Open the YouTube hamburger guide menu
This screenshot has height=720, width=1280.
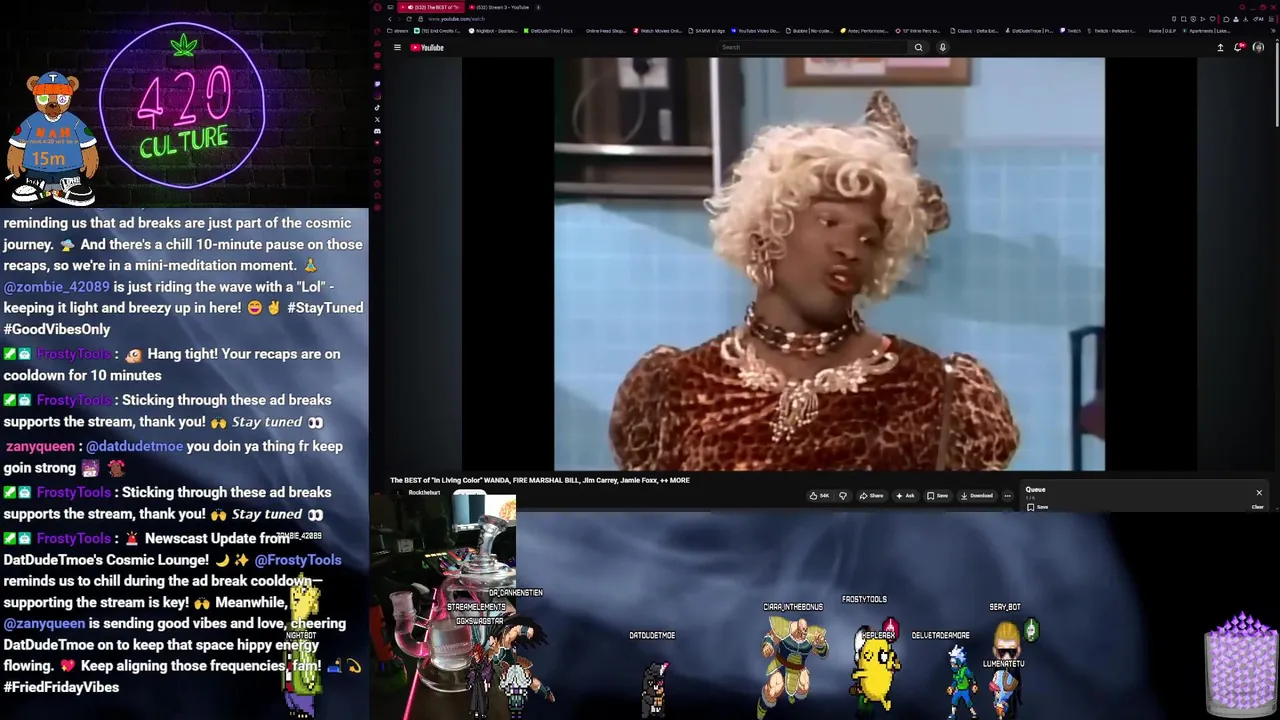[397, 47]
